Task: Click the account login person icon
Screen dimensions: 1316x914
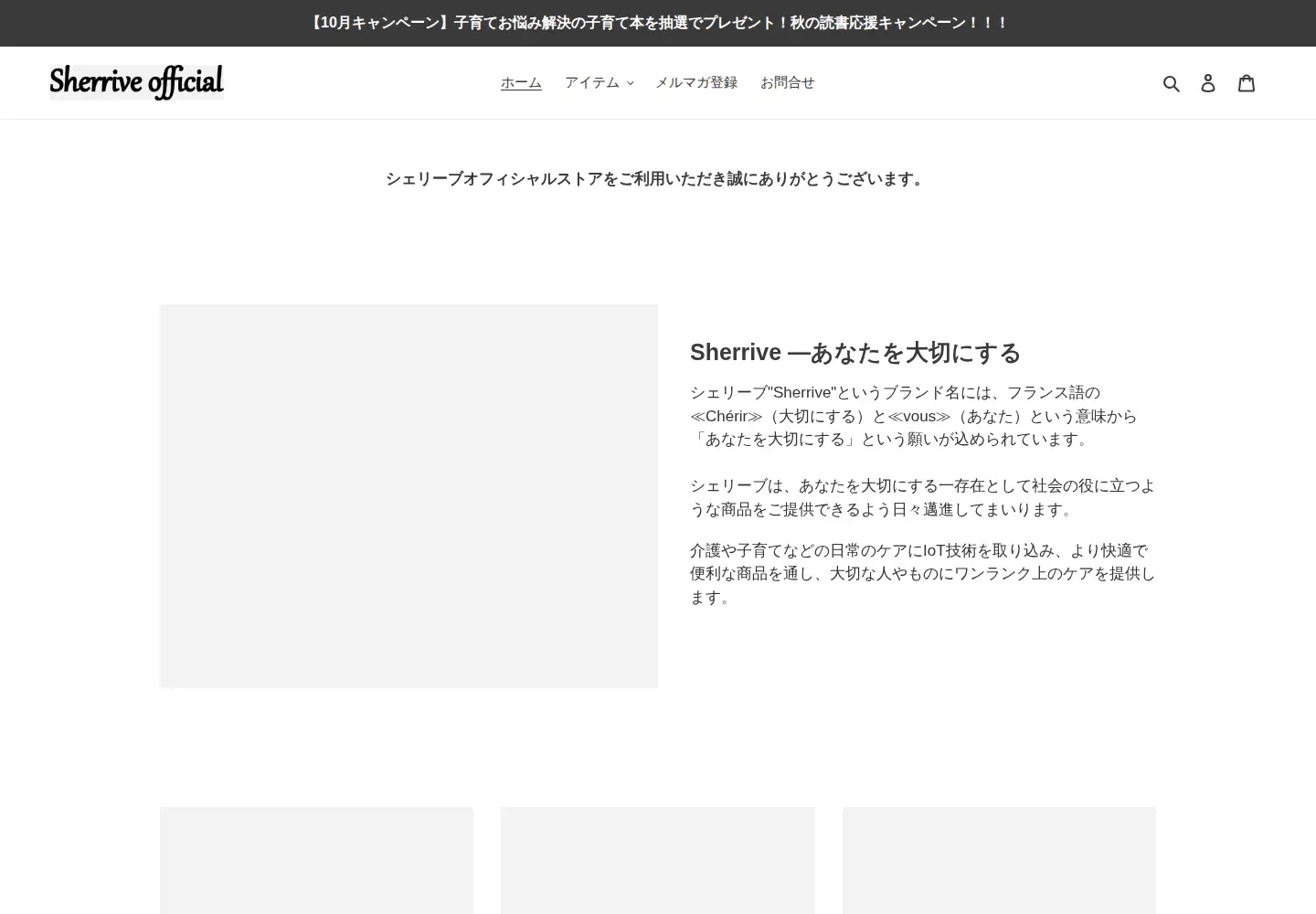Action: pyautogui.click(x=1208, y=83)
